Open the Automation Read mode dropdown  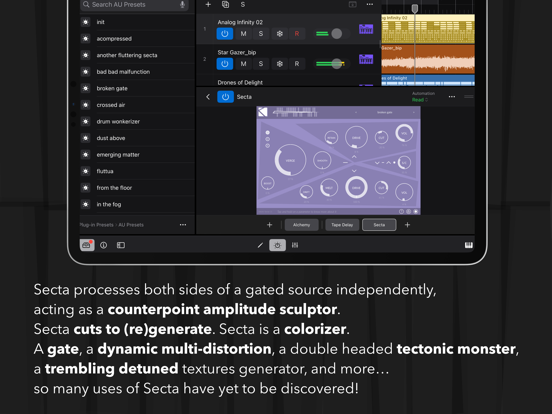tap(420, 100)
